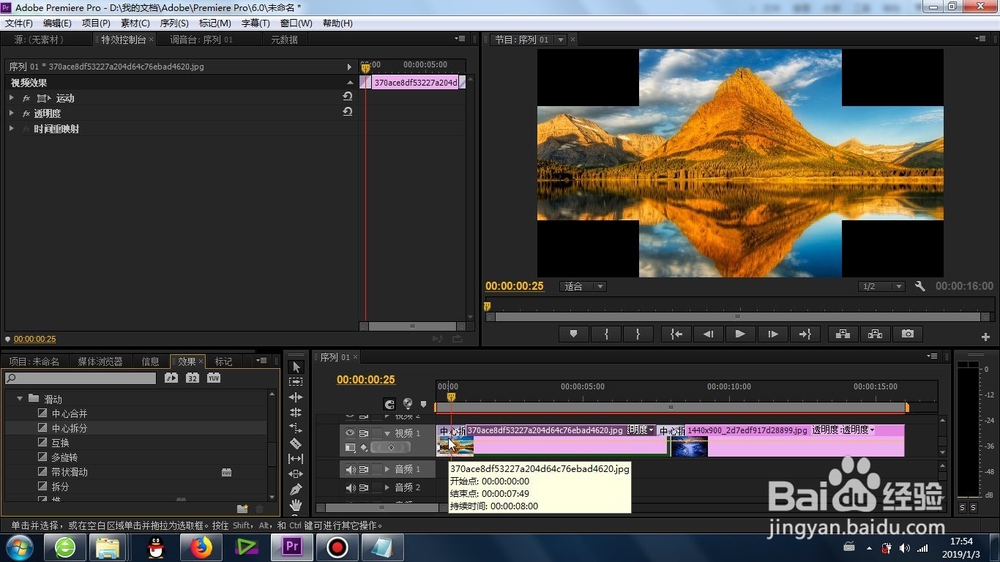Play the sequence in program monitor
Image resolution: width=1000 pixels, height=562 pixels.
pyautogui.click(x=740, y=334)
